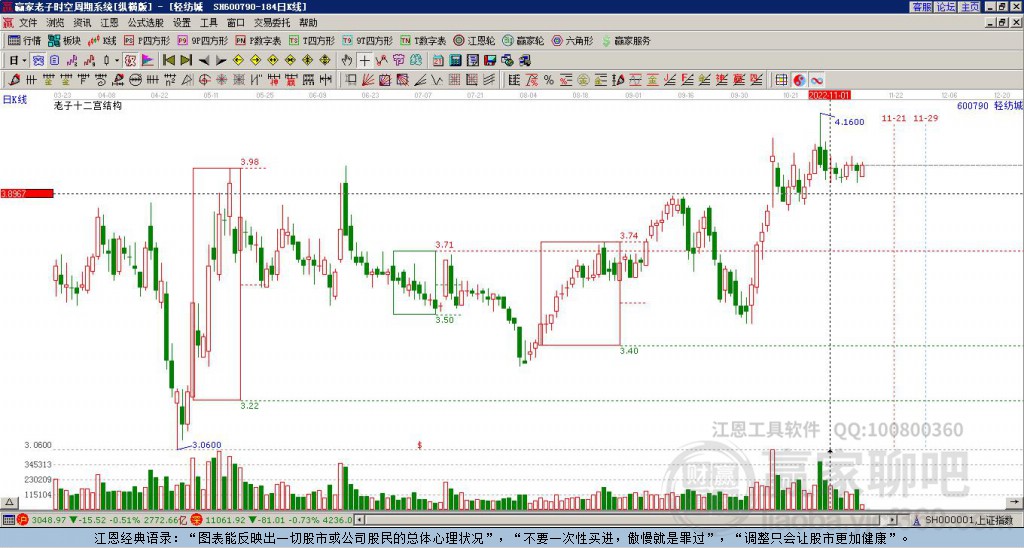This screenshot has height=548, width=1024.
Task: Click the 老子十二宫结构 indicator label
Action: point(88,105)
